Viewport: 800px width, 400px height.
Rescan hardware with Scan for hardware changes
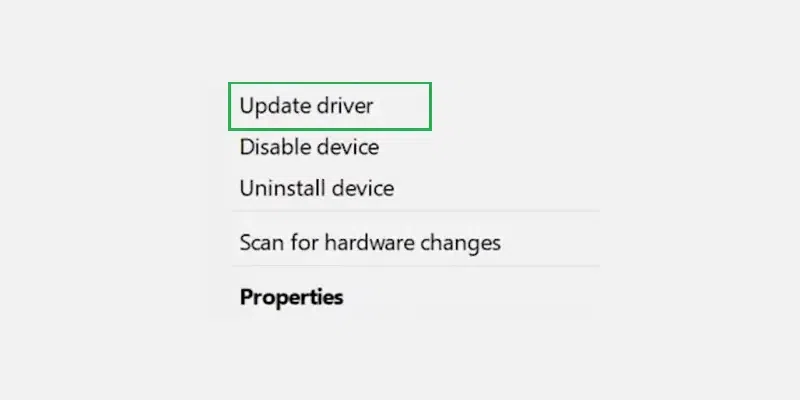point(370,243)
